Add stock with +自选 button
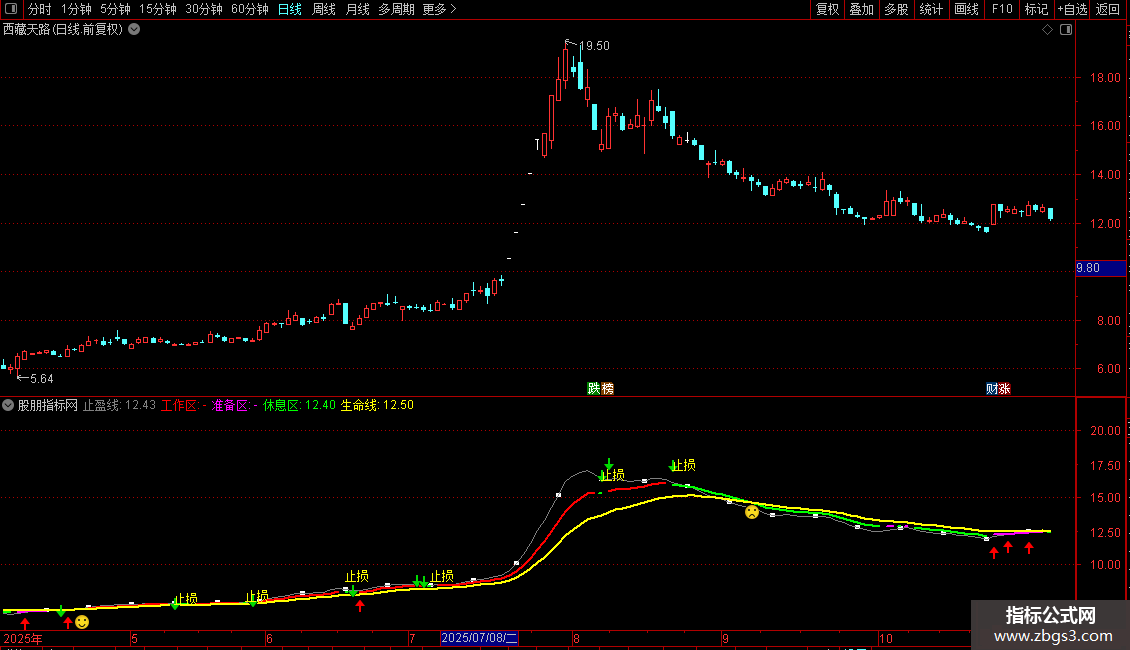Image resolution: width=1130 pixels, height=650 pixels. coord(1072,9)
